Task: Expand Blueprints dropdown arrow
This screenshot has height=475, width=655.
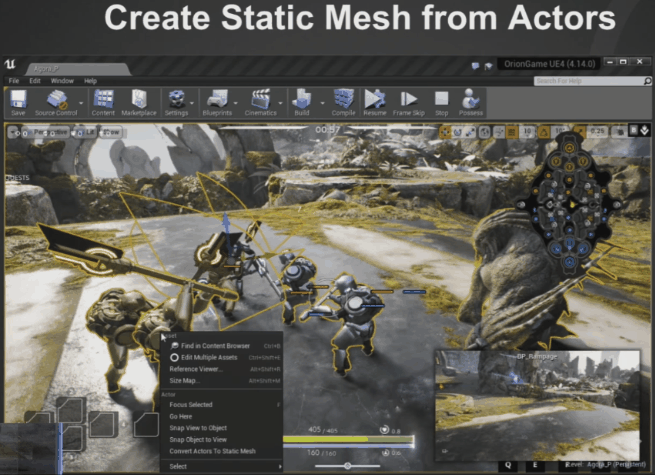Action: tap(236, 103)
